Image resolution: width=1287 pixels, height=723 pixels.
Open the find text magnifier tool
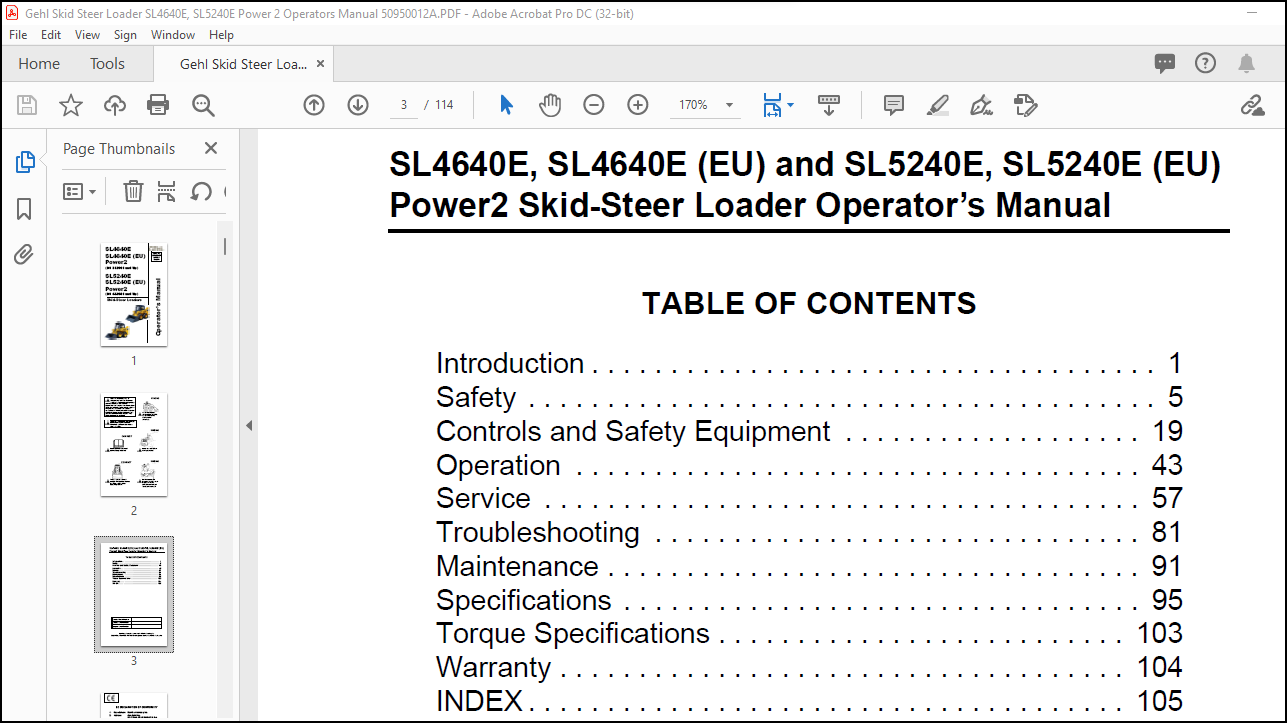(203, 105)
